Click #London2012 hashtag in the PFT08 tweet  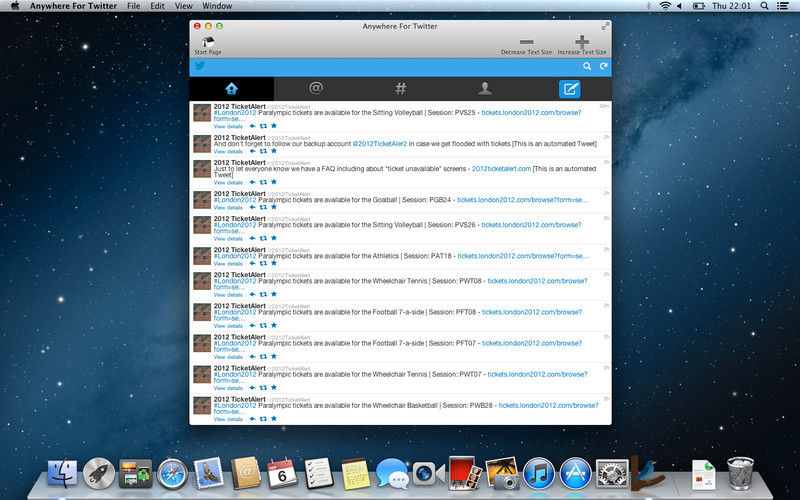(235, 312)
